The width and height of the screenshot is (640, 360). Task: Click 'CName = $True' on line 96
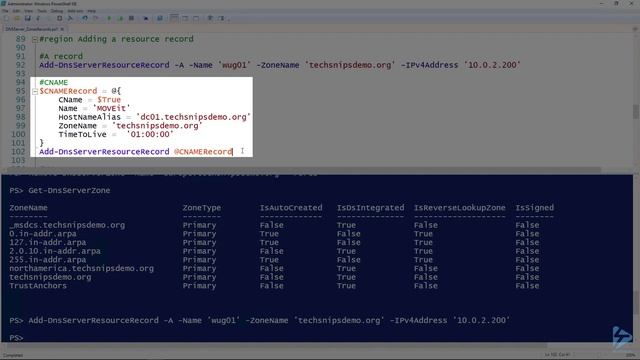pos(89,100)
